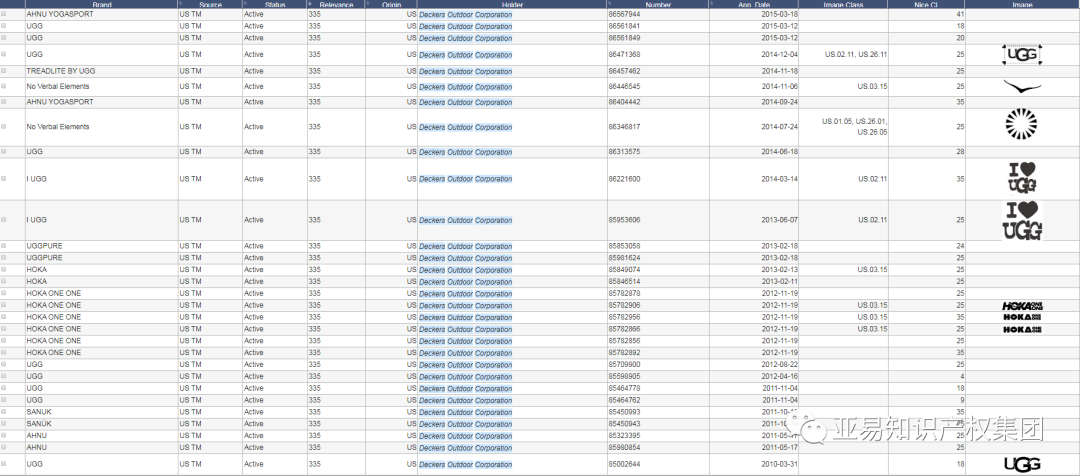Click Nice class 41 in first row
This screenshot has width=1080, height=476.
pos(960,14)
